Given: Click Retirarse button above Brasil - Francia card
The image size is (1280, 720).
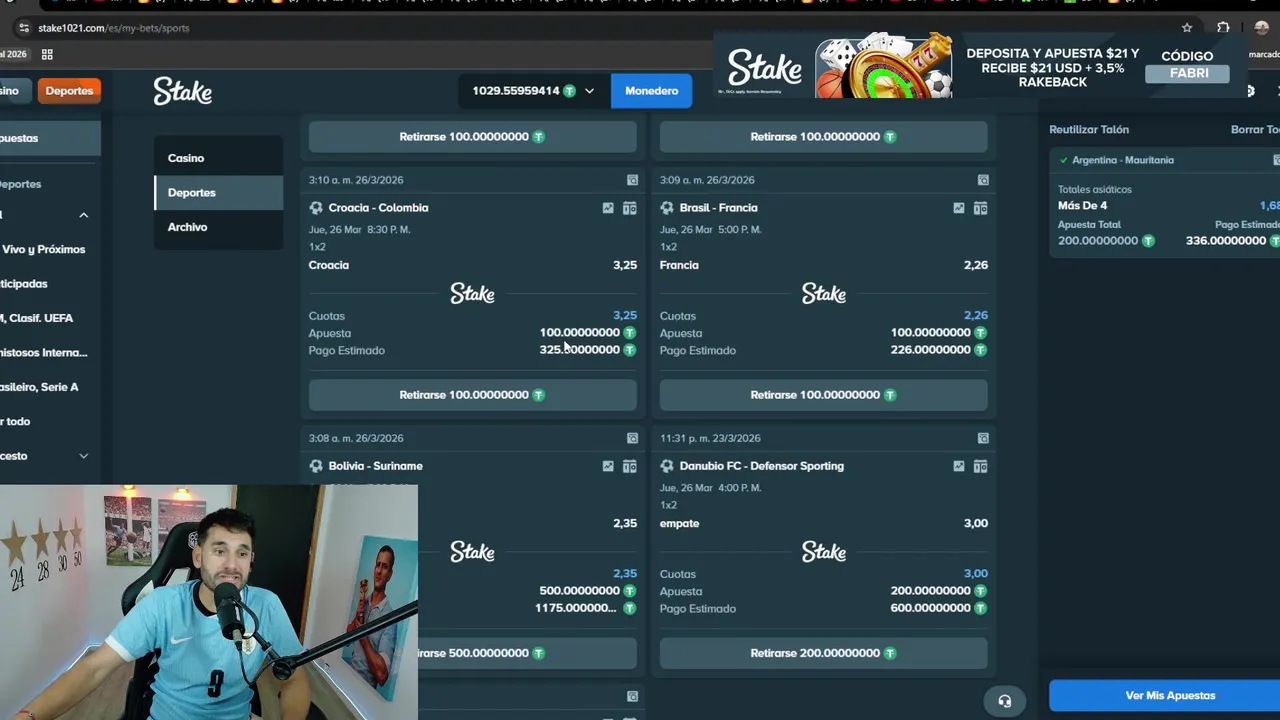Looking at the screenshot, I should [x=823, y=137].
